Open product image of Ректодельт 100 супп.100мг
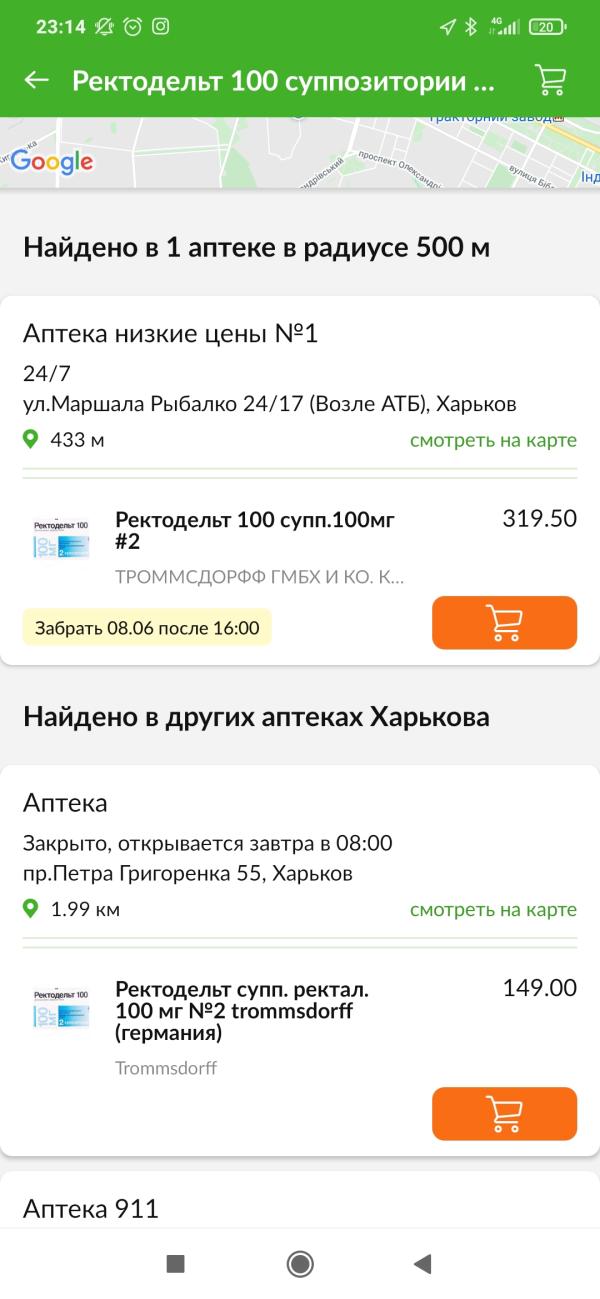This screenshot has width=600, height=1299. click(x=61, y=537)
